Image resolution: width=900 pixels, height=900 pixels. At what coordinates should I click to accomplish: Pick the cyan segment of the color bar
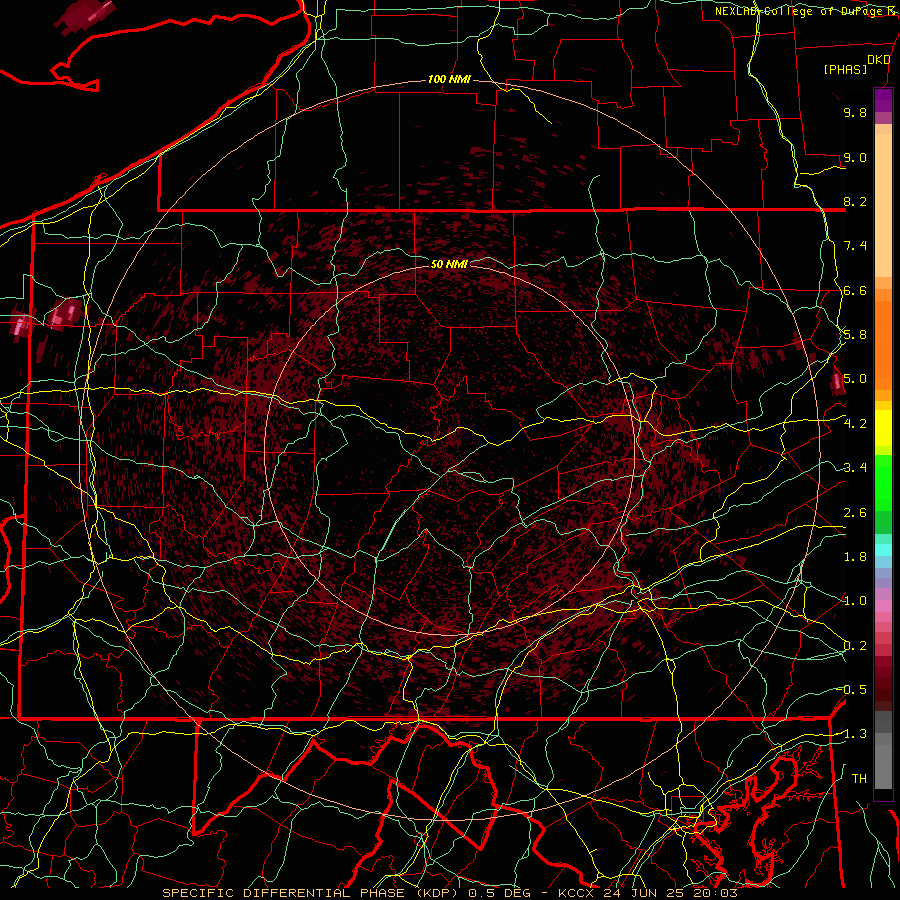[883, 550]
